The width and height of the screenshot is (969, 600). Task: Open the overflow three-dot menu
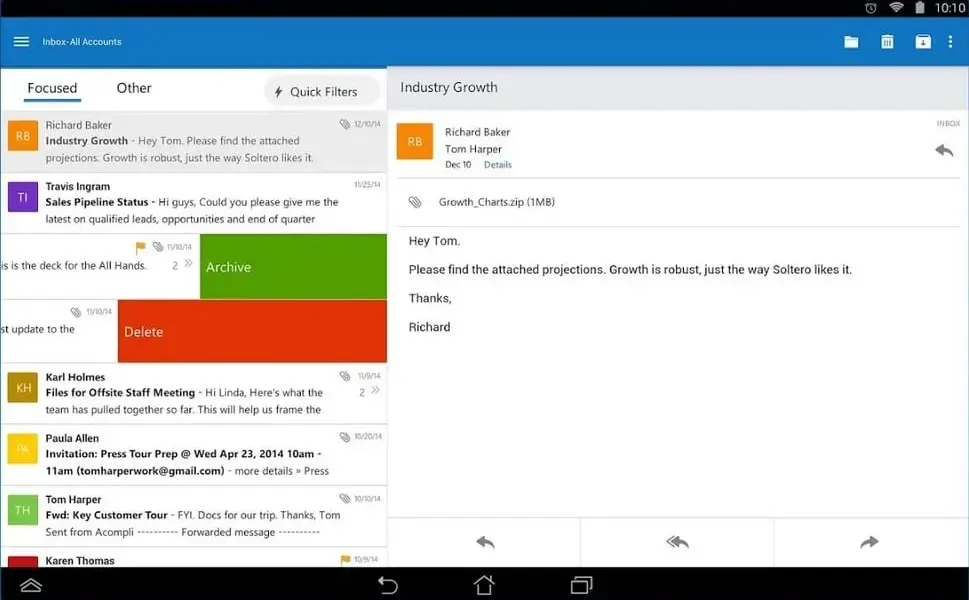[x=952, y=42]
